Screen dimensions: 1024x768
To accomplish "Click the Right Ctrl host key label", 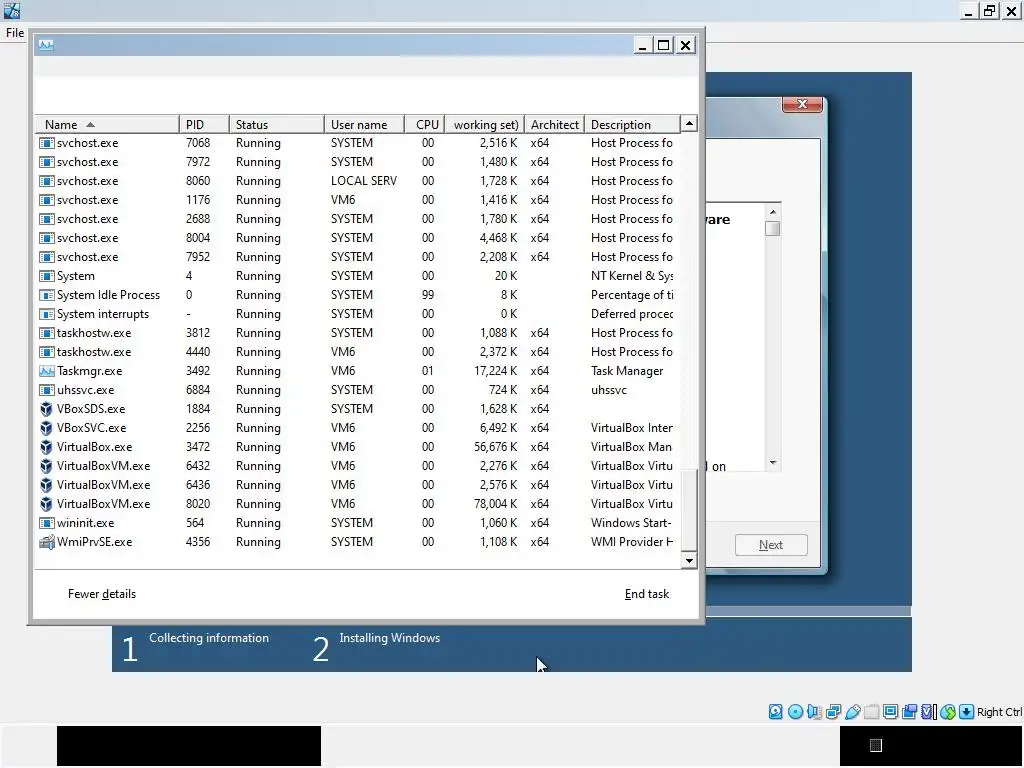I will click(x=999, y=712).
